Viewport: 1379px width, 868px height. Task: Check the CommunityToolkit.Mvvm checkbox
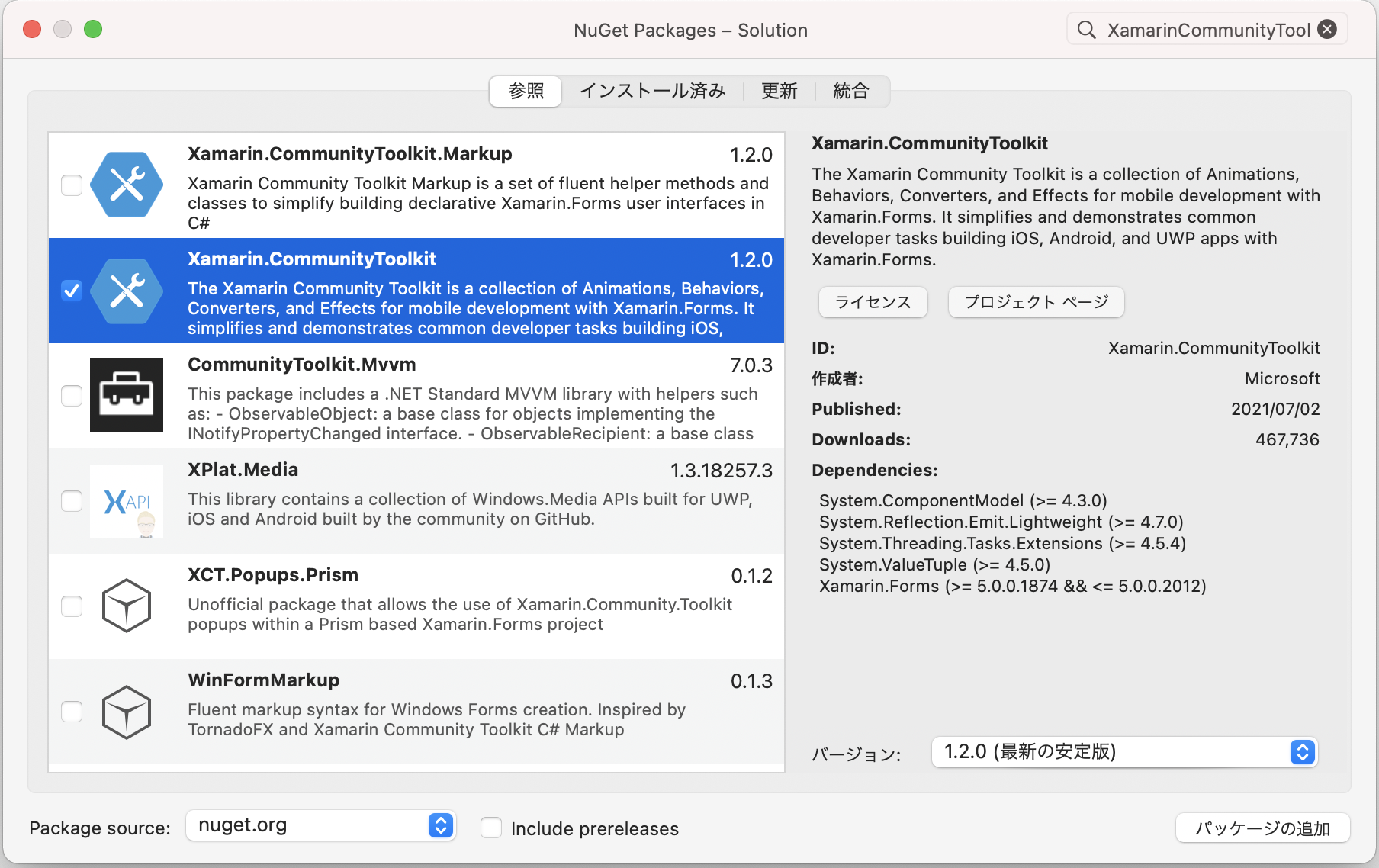(72, 396)
